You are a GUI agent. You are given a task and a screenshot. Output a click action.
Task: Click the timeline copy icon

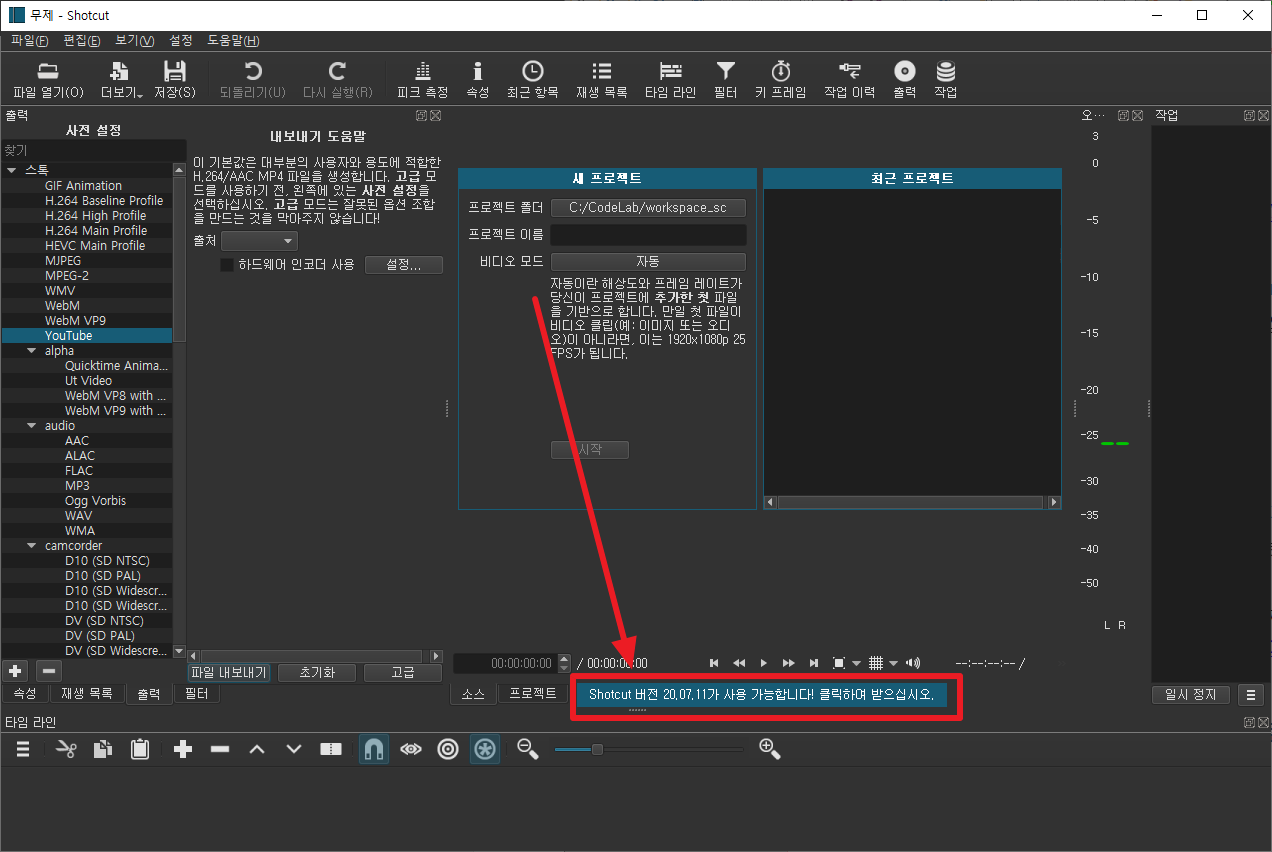[x=103, y=748]
